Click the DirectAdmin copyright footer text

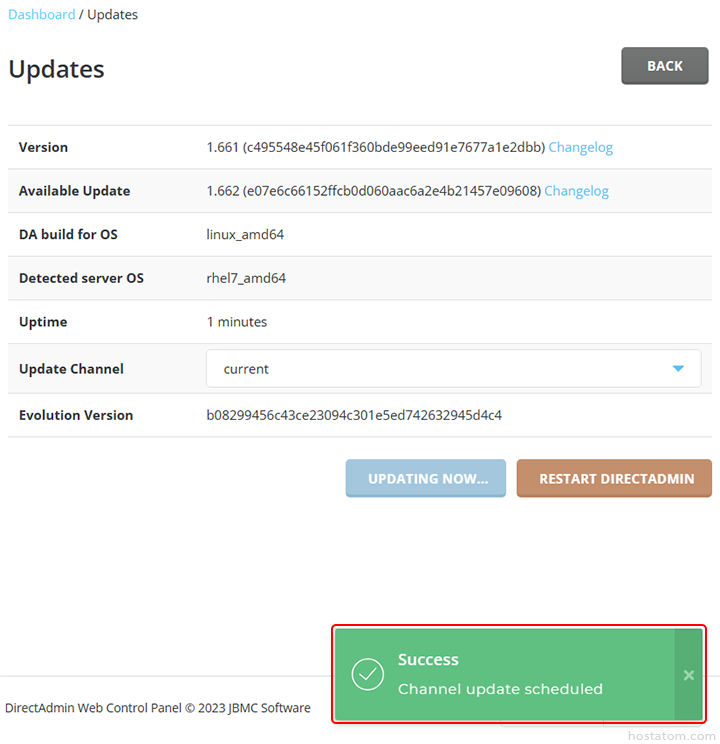click(x=158, y=708)
